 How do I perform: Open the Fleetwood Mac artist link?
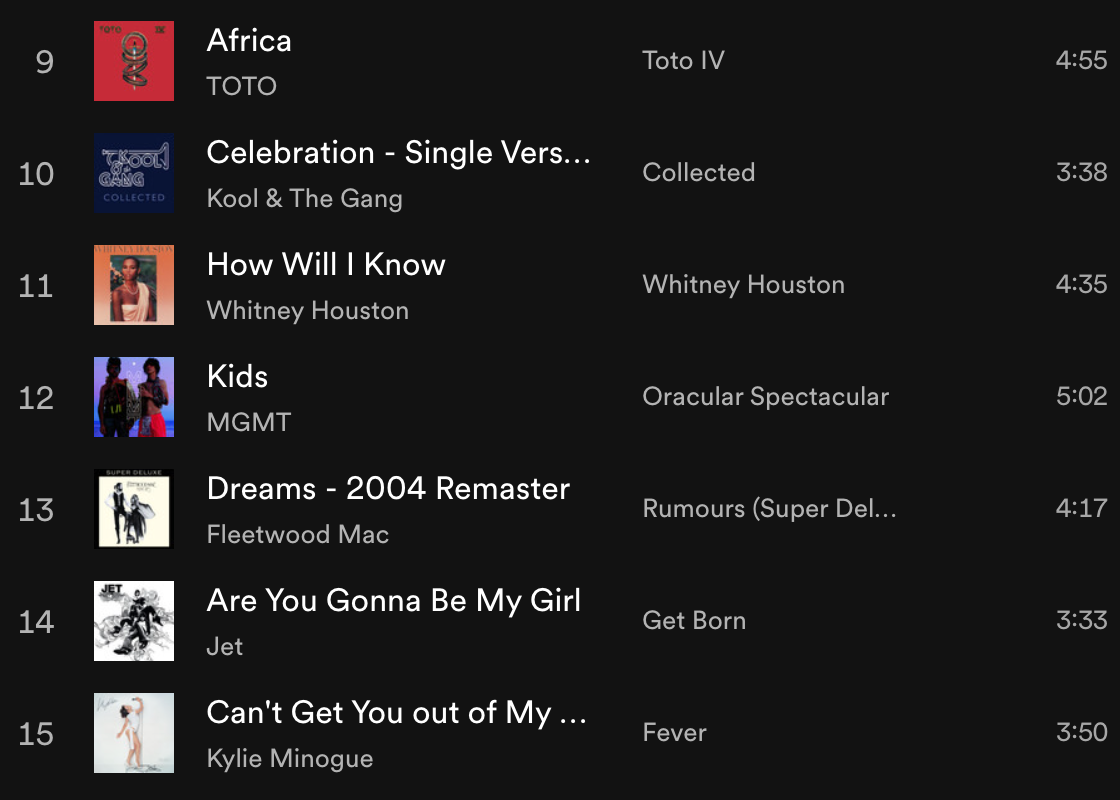click(297, 534)
